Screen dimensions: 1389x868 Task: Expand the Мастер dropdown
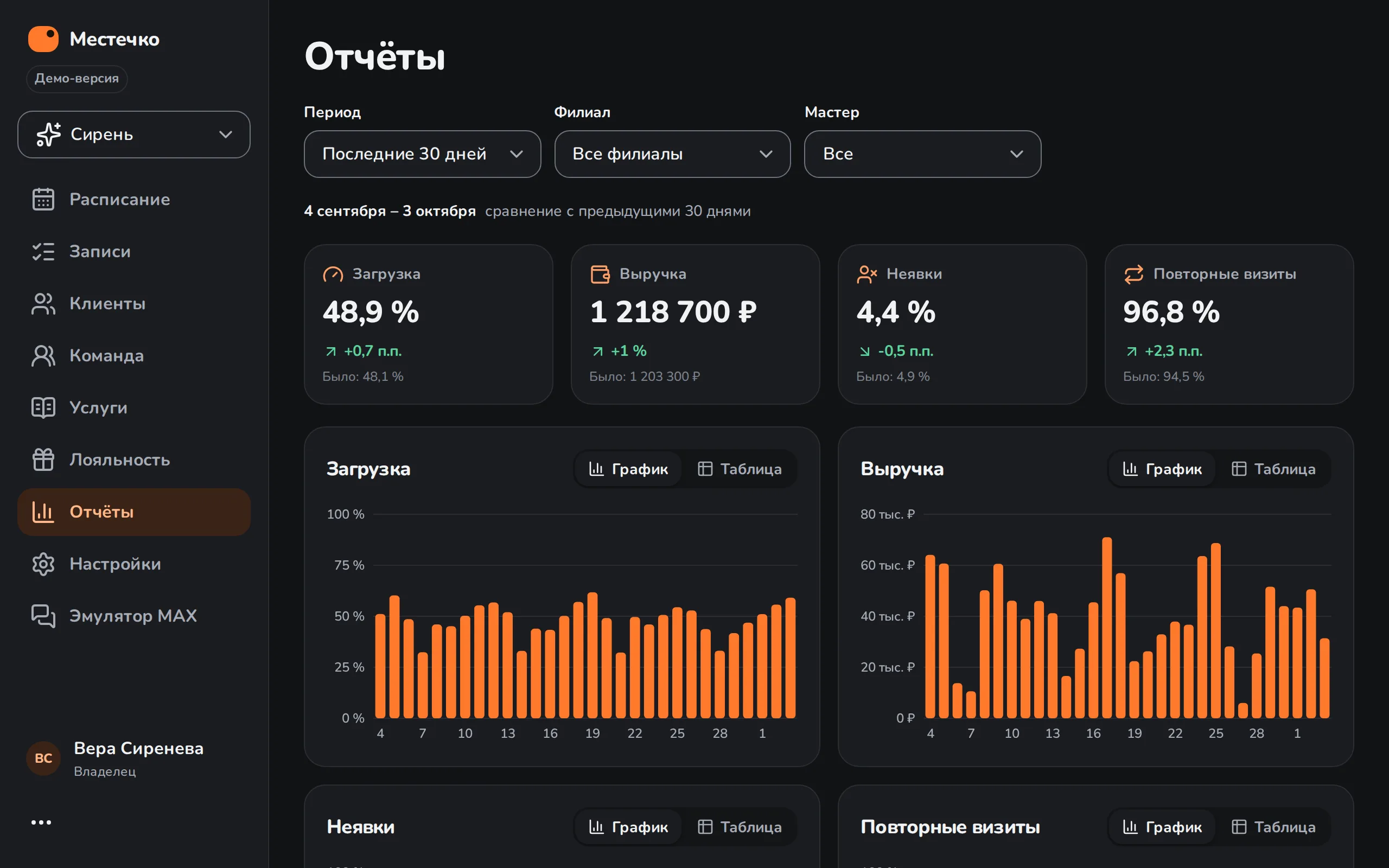point(922,154)
